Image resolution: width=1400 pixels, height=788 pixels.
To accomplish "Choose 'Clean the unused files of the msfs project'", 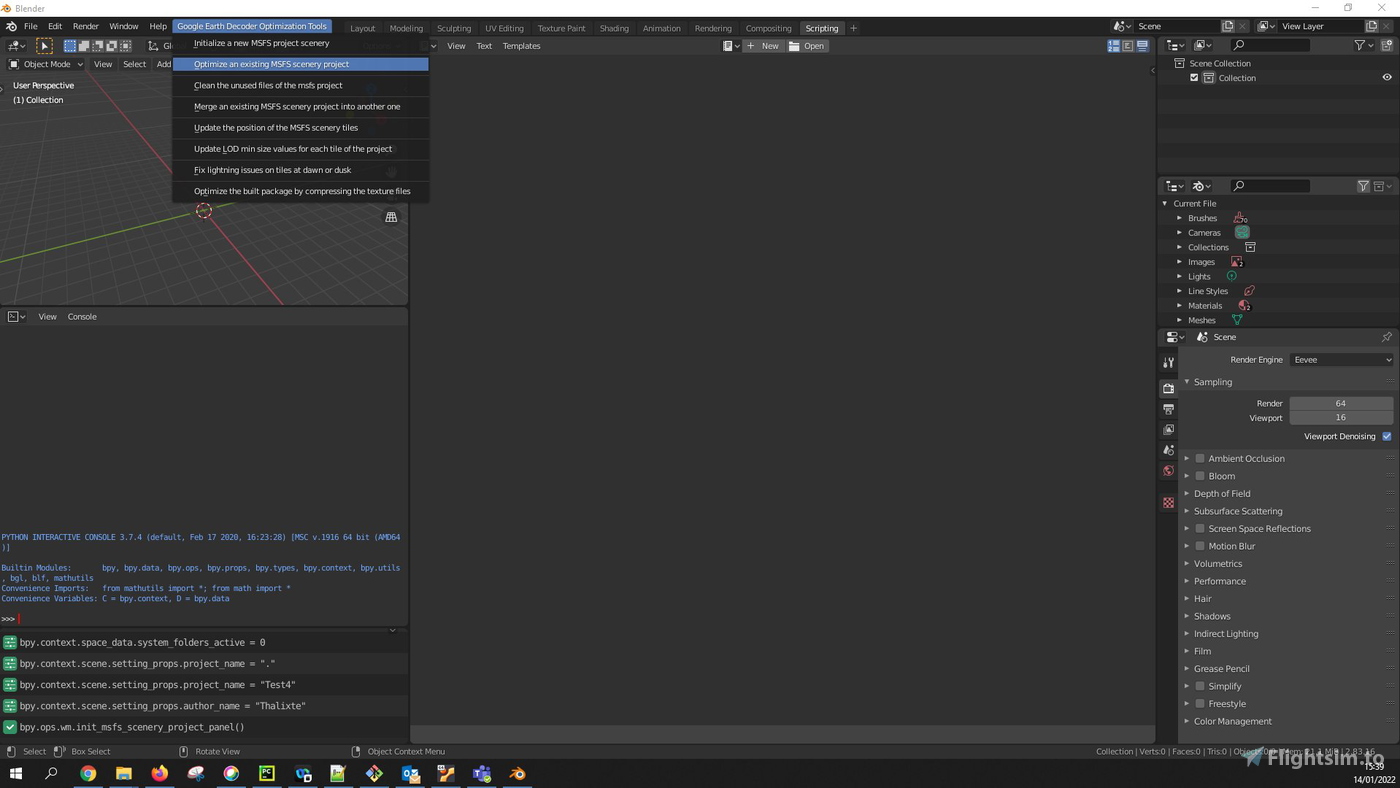I will pos(268,85).
